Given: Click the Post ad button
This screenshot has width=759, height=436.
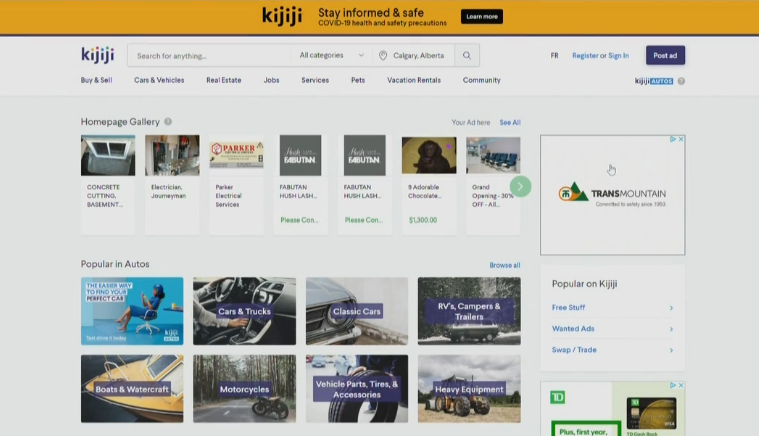Looking at the screenshot, I should click(x=665, y=55).
